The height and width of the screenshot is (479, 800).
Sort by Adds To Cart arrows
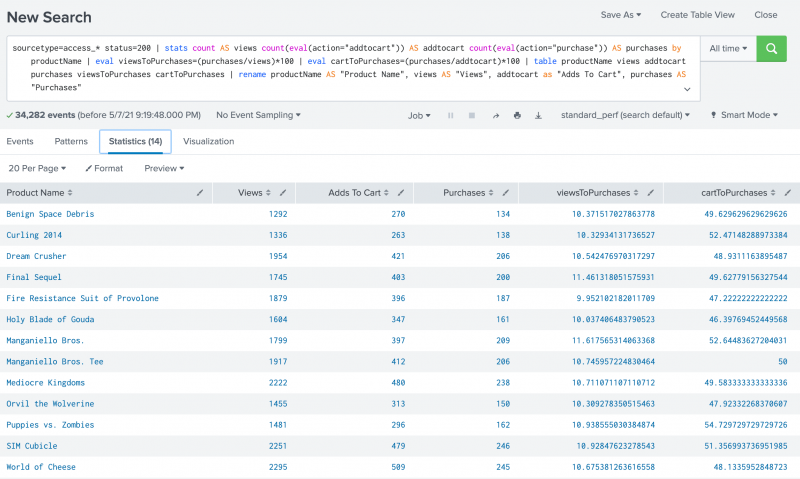tap(386, 193)
